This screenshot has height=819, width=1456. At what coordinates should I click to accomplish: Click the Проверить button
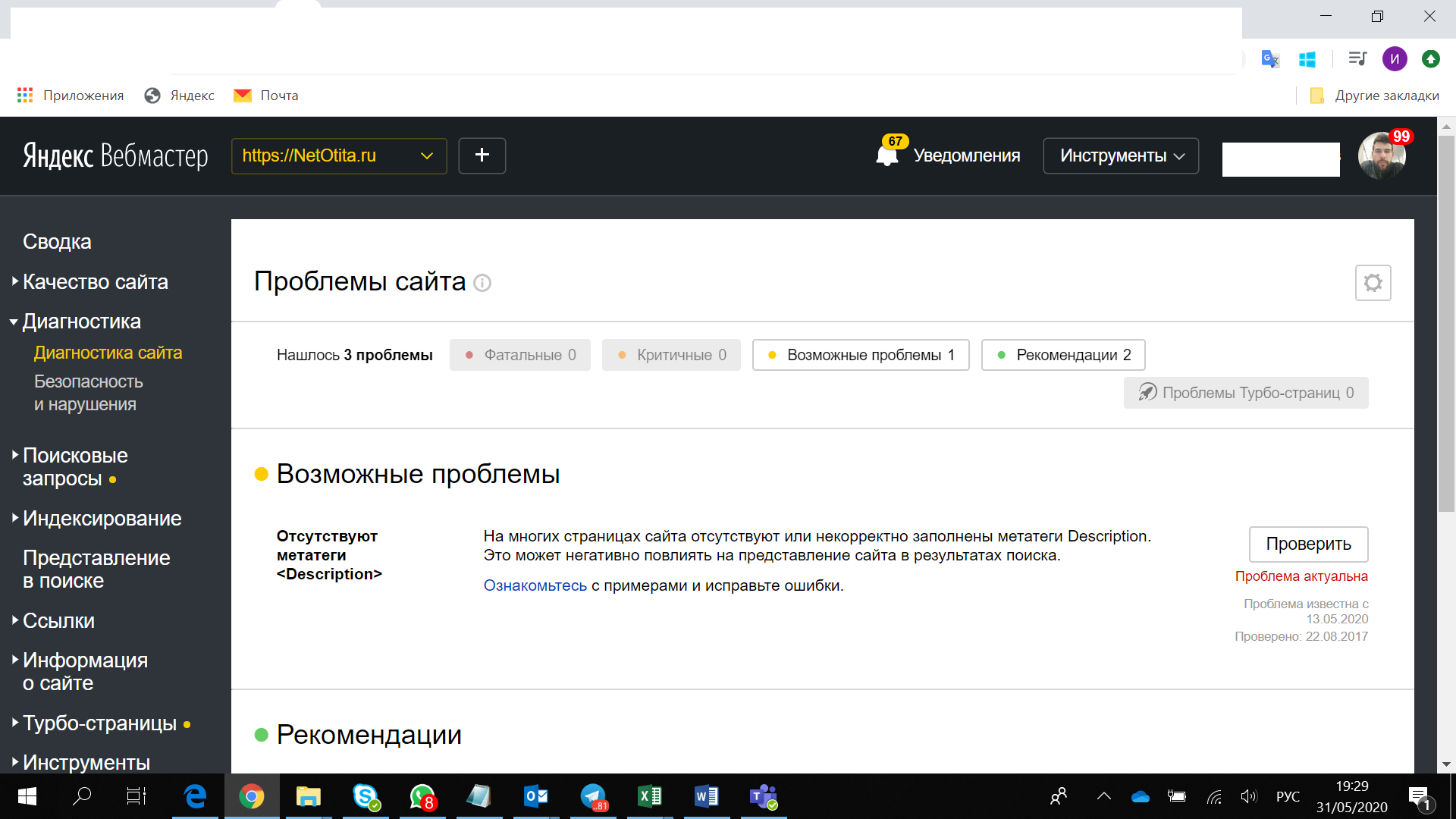(1308, 544)
